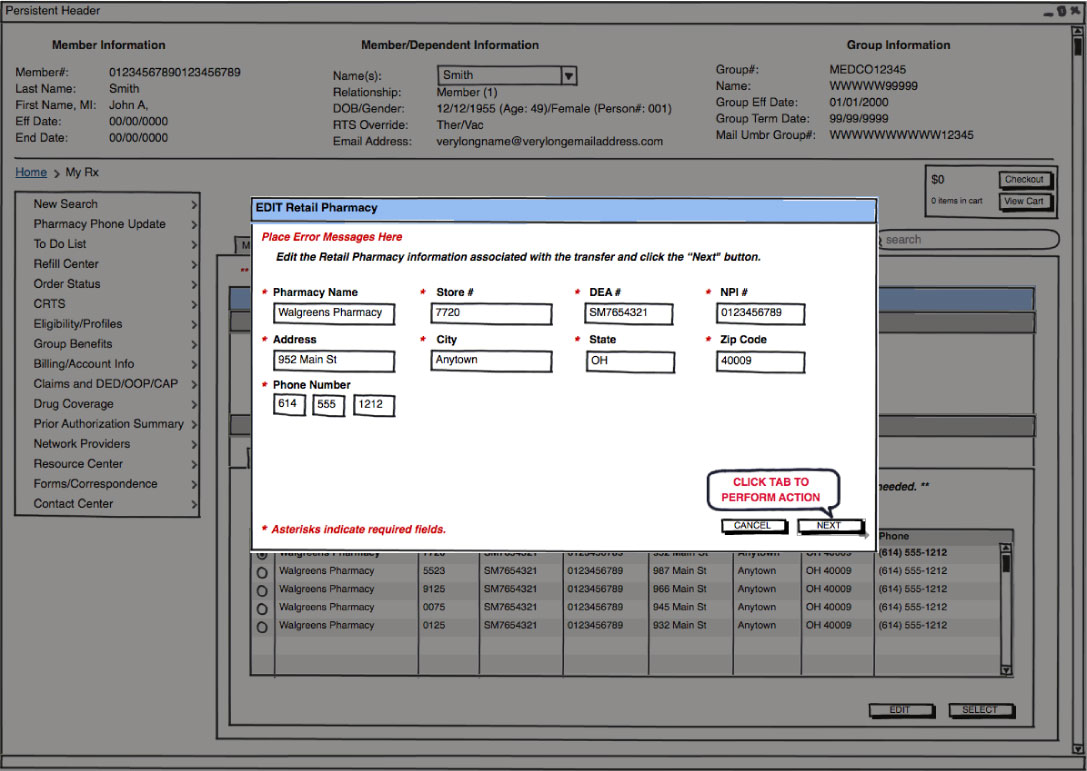Screen dimensions: 1087x771
Task: Select radio button for store 9125 row
Action: [262, 591]
